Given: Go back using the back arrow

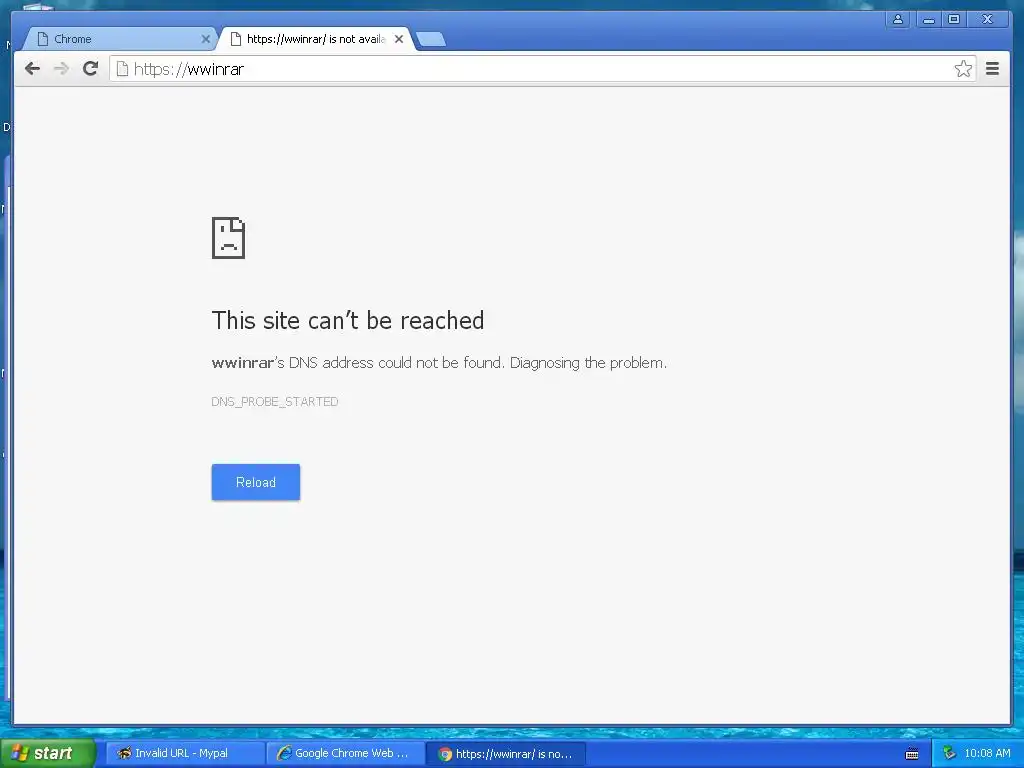Looking at the screenshot, I should (x=32, y=69).
